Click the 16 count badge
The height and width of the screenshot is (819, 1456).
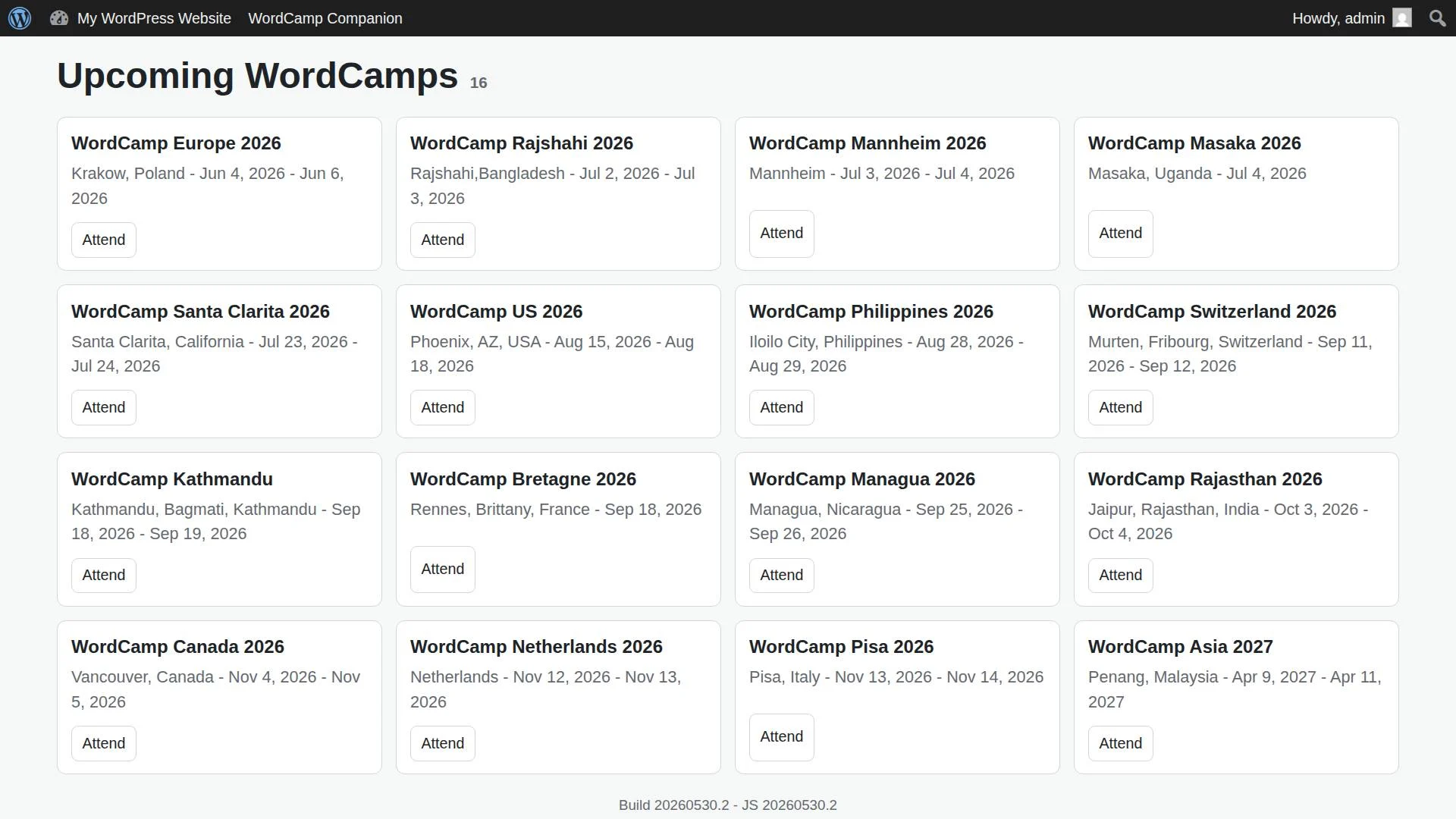479,83
